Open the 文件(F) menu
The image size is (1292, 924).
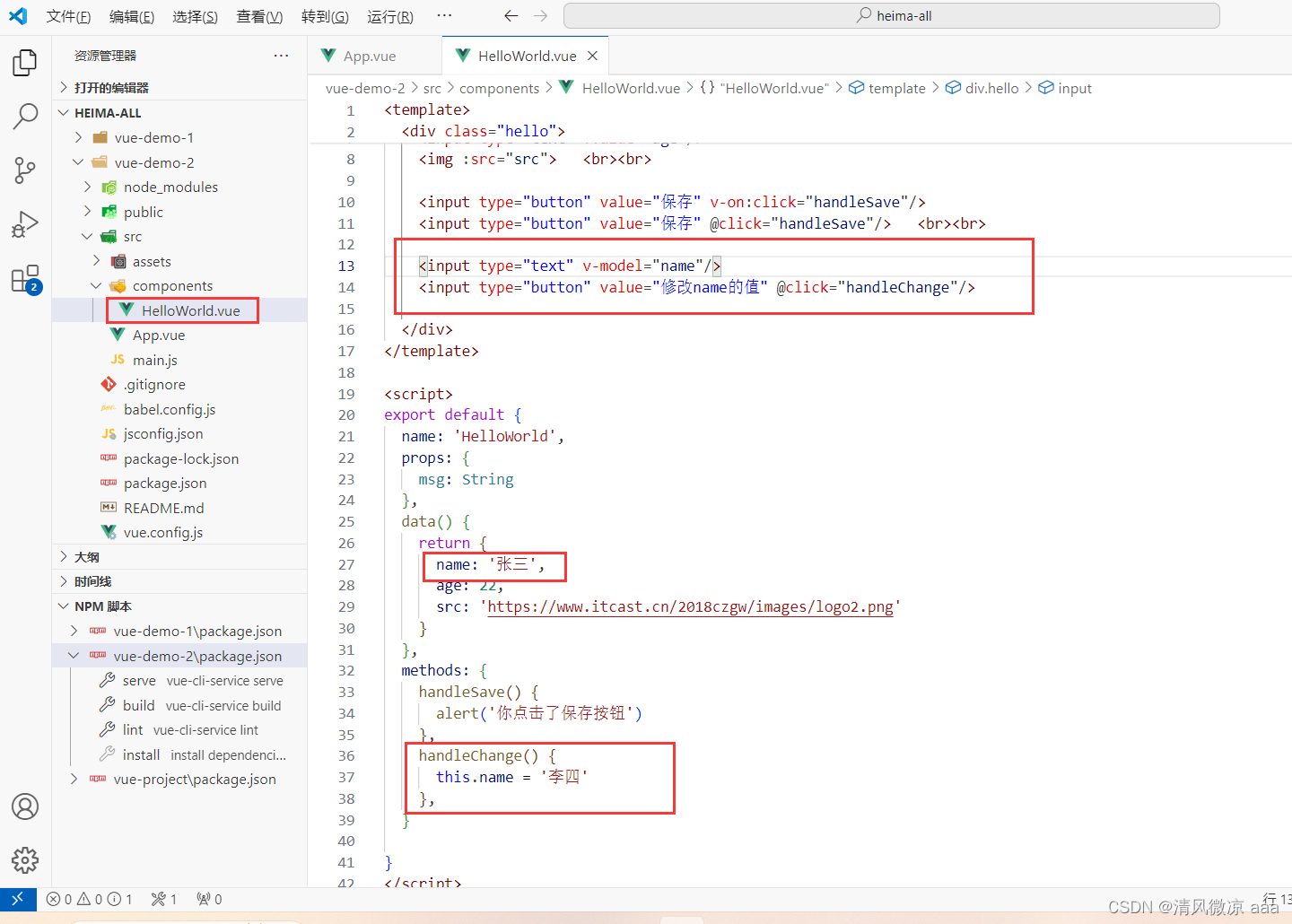(x=68, y=16)
